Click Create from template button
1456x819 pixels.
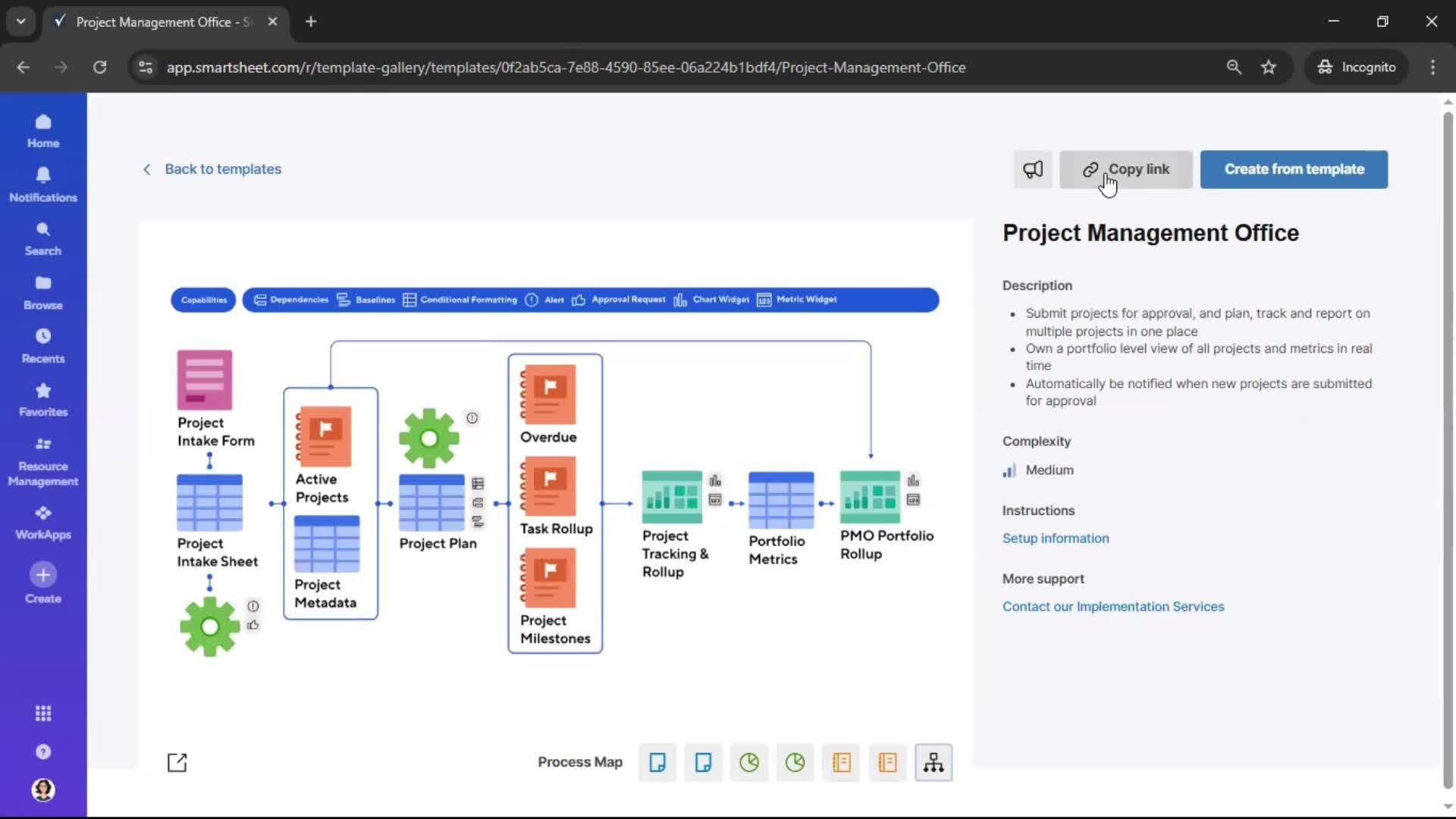(1294, 169)
